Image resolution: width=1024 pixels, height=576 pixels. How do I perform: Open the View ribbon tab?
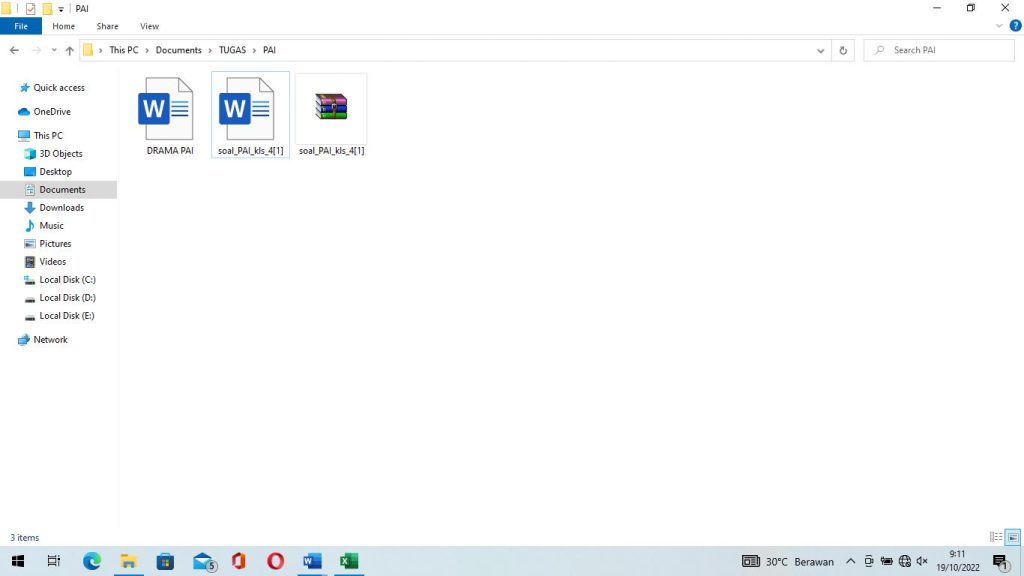tap(149, 26)
